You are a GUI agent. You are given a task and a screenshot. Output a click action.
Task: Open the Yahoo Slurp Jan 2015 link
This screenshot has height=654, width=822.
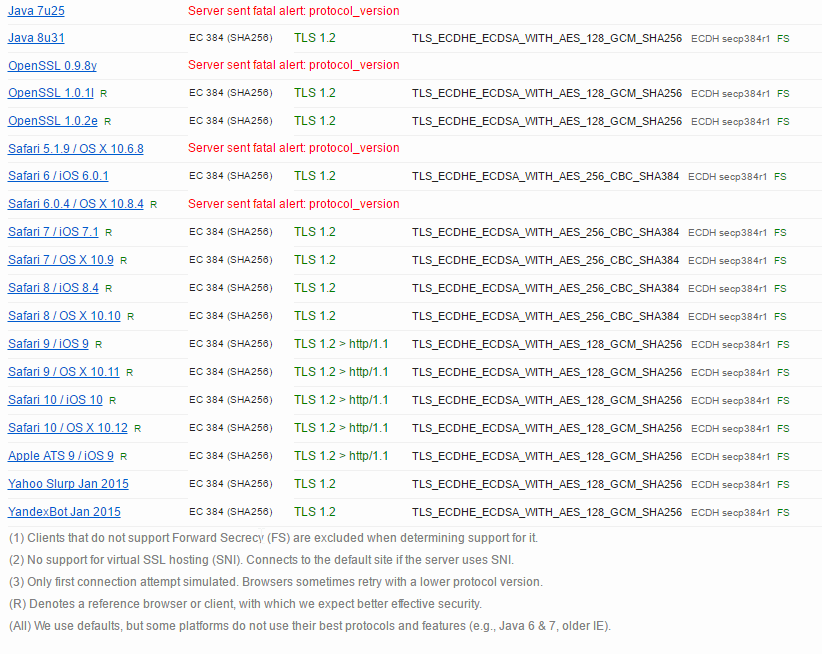click(68, 484)
